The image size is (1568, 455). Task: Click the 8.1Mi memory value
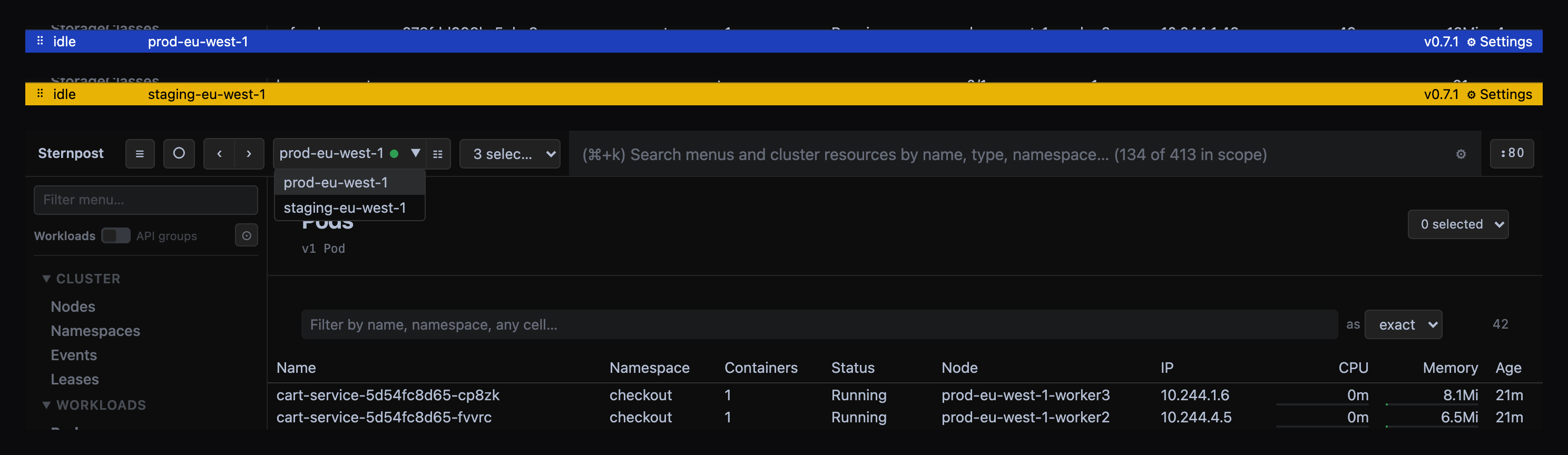coord(1461,395)
